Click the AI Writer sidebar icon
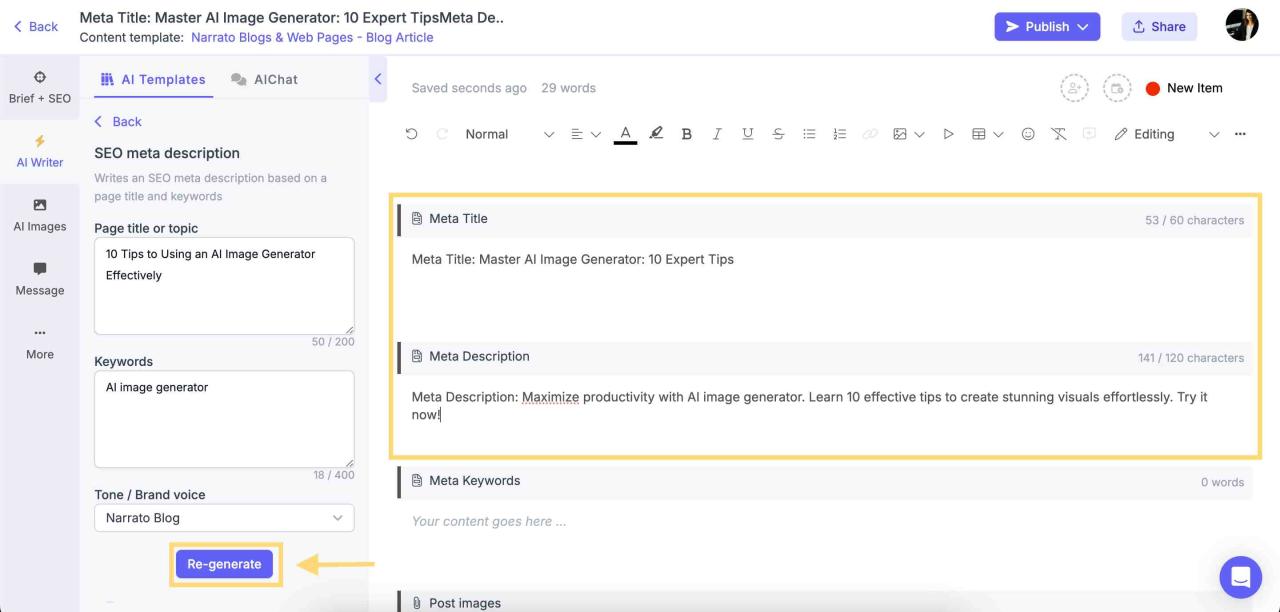The width and height of the screenshot is (1280, 612). click(x=40, y=150)
